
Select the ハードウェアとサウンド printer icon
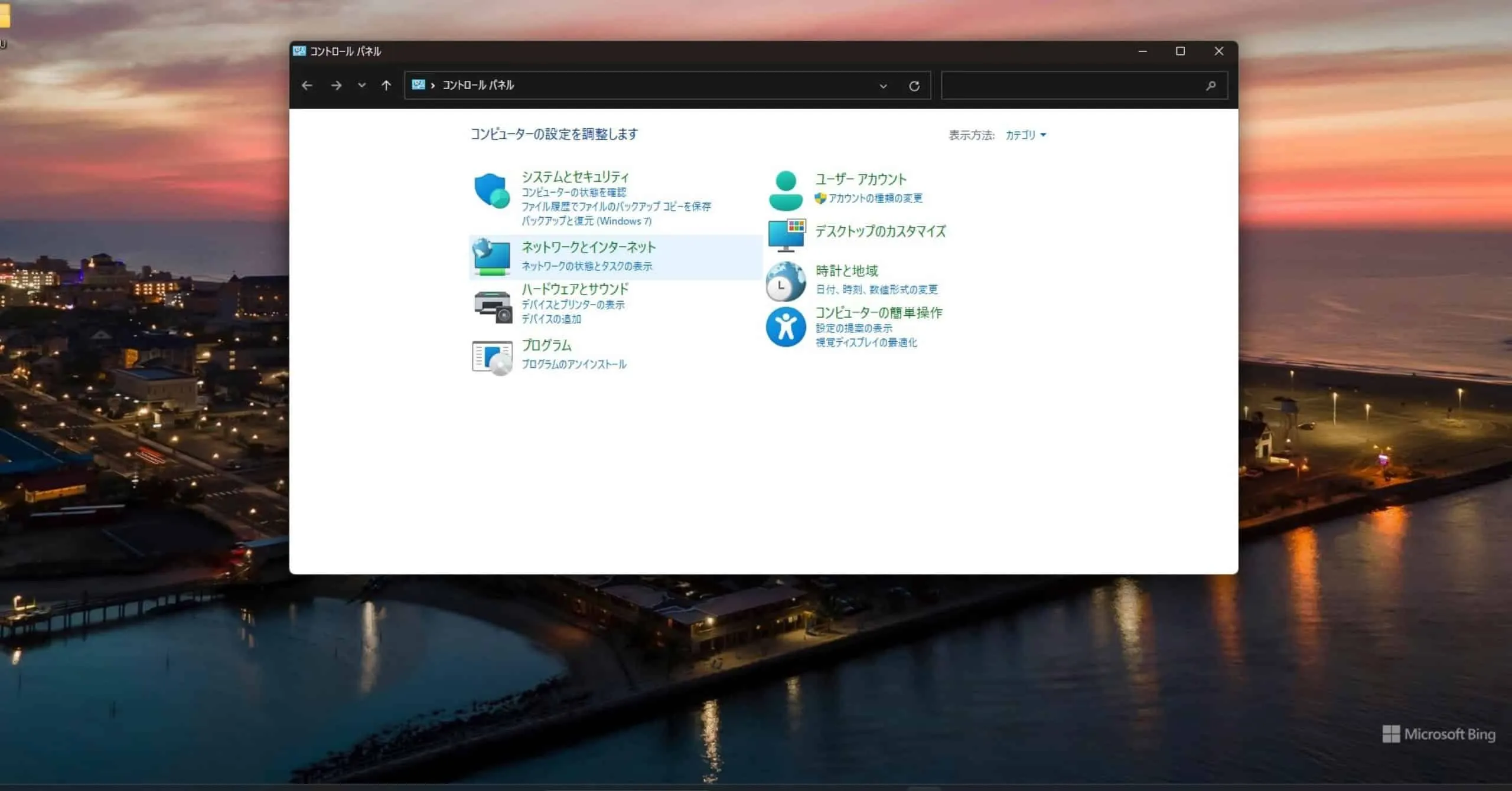[491, 304]
